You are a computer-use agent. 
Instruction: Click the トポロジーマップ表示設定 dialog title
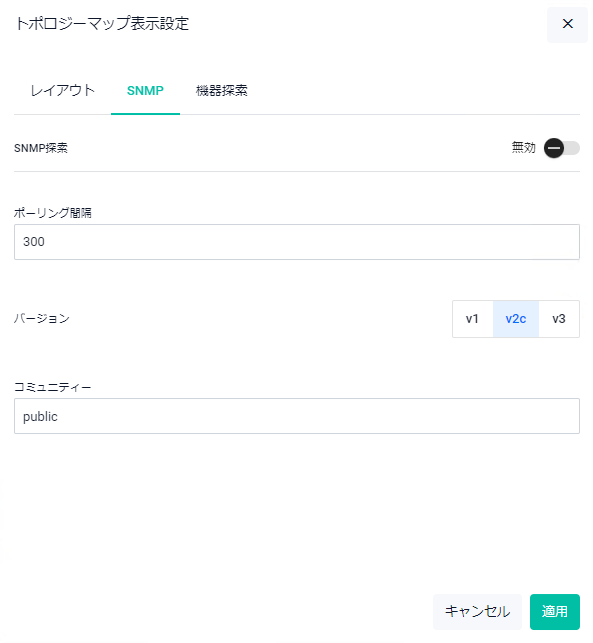click(x=102, y=24)
